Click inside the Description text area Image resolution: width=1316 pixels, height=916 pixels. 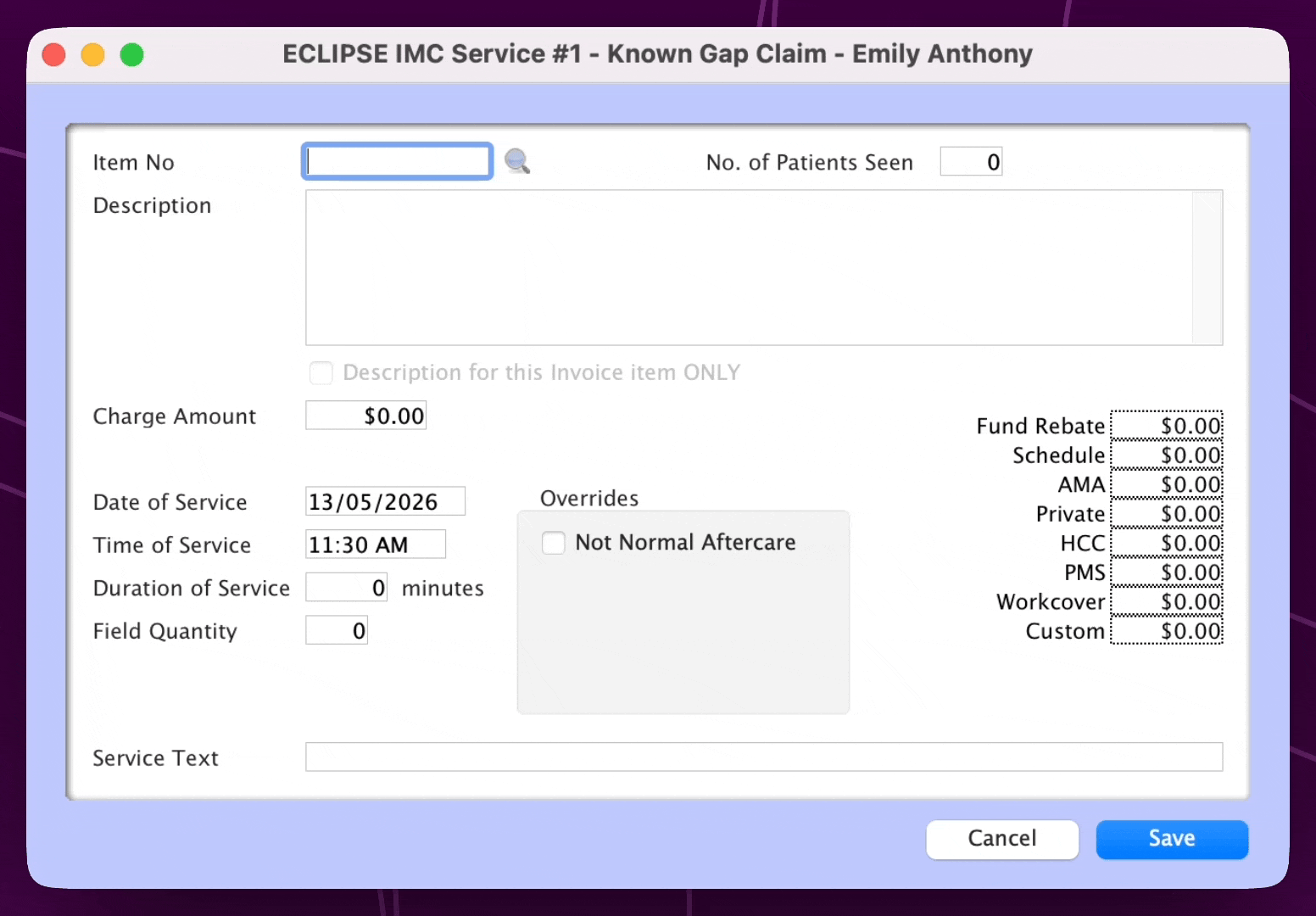pyautogui.click(x=749, y=267)
